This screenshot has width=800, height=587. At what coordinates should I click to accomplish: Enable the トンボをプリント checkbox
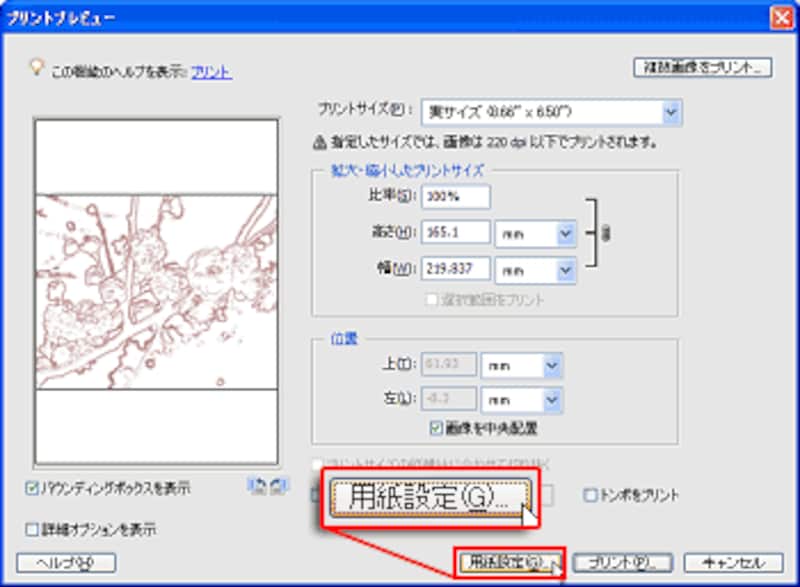tap(591, 495)
